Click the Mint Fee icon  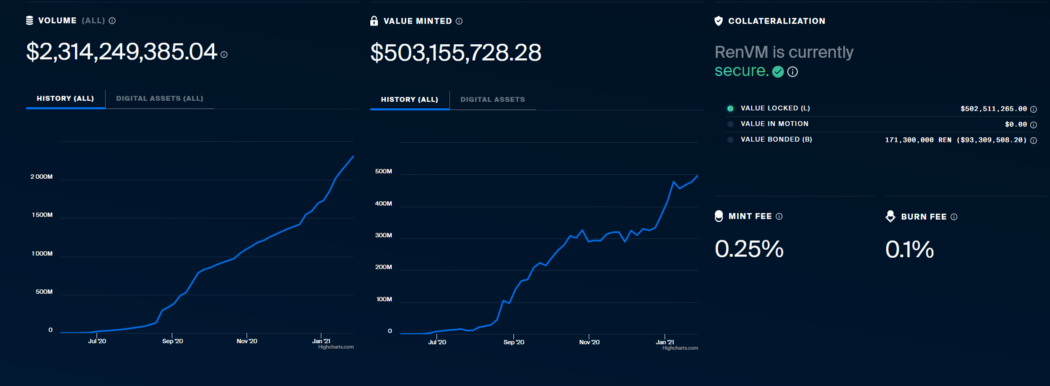click(x=719, y=216)
